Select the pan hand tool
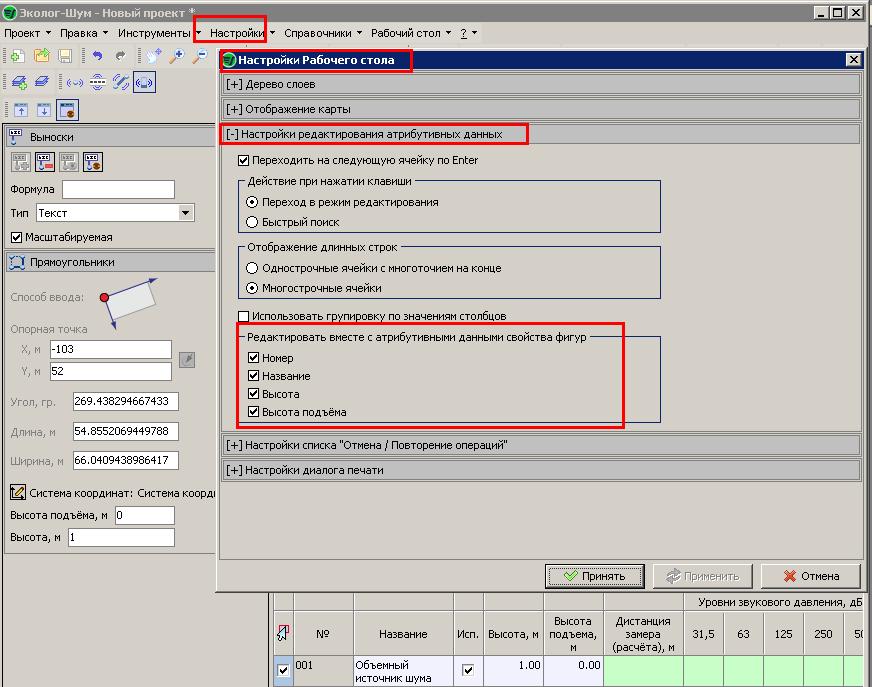This screenshot has height=687, width=872. point(153,57)
